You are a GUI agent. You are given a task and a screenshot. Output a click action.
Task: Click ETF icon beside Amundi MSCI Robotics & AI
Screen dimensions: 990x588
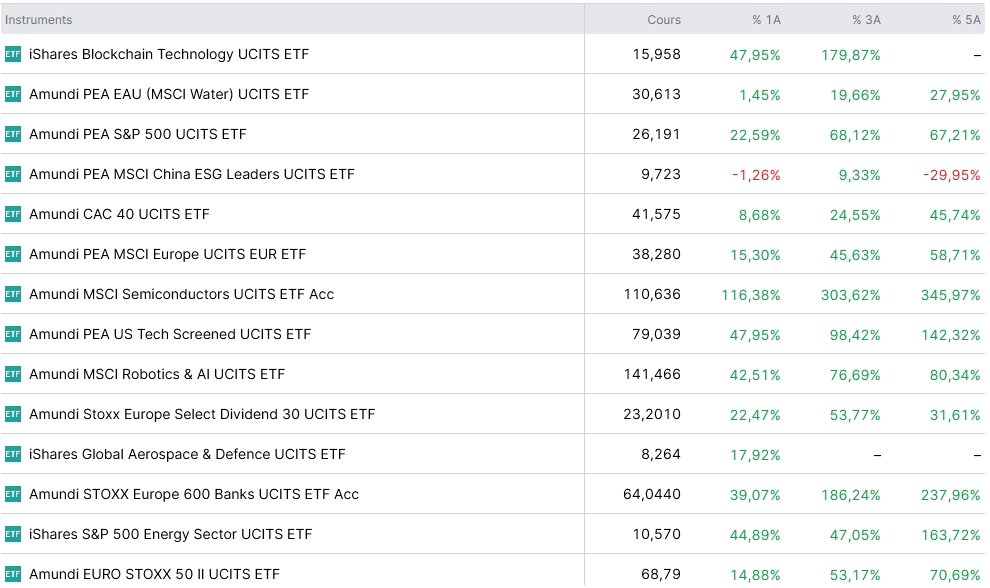[x=13, y=374]
